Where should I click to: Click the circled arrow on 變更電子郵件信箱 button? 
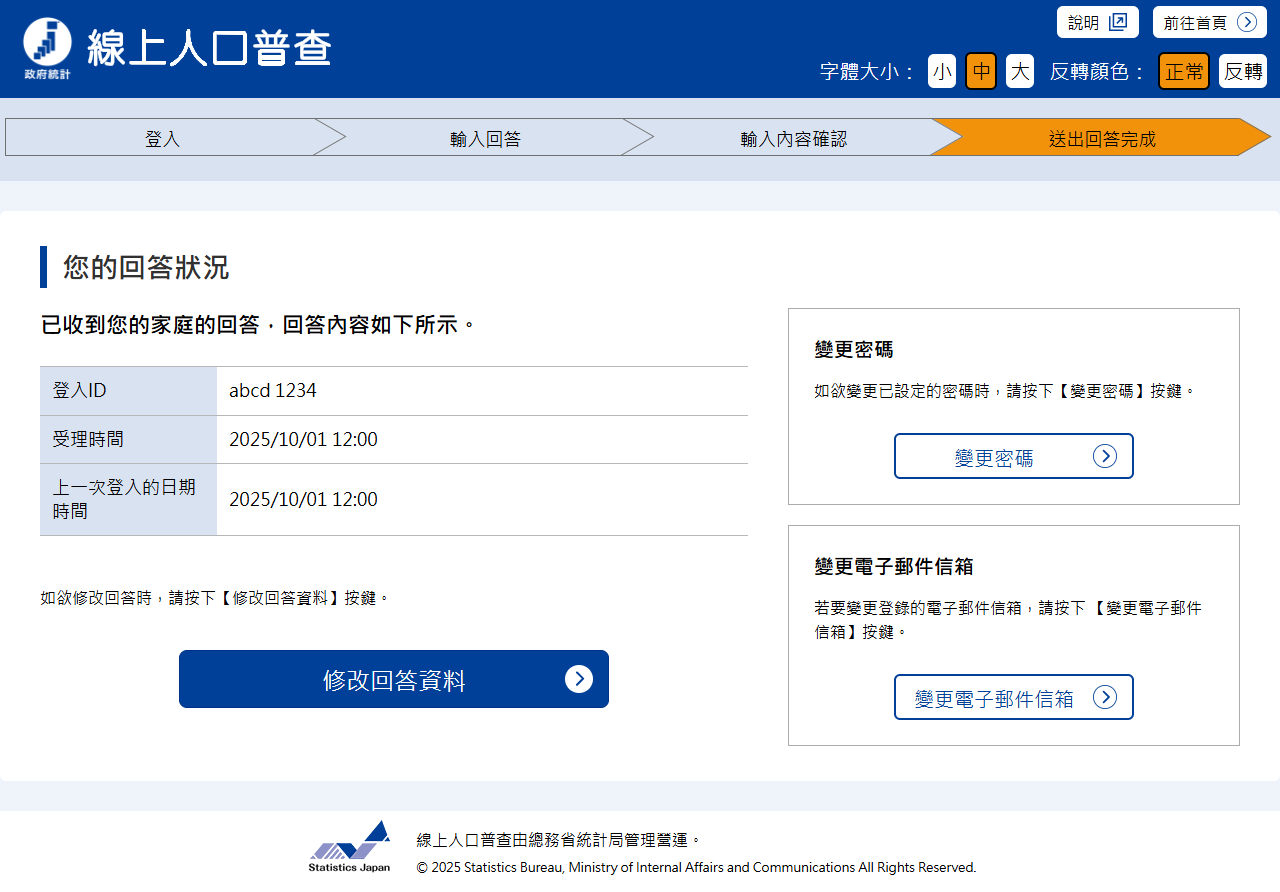(x=1104, y=697)
